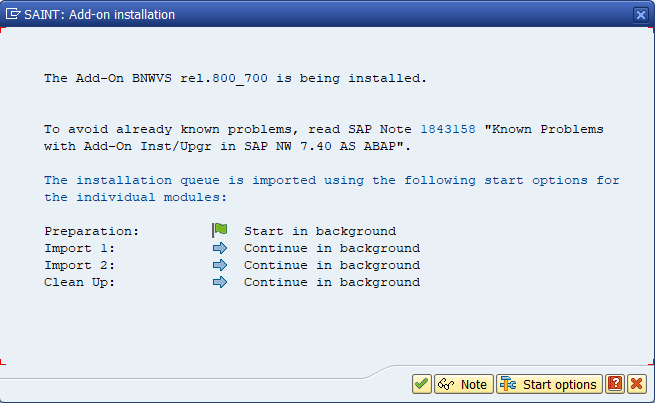Click the 'Clean Up:' module label
Image resolution: width=655 pixels, height=403 pixels.
(x=80, y=282)
